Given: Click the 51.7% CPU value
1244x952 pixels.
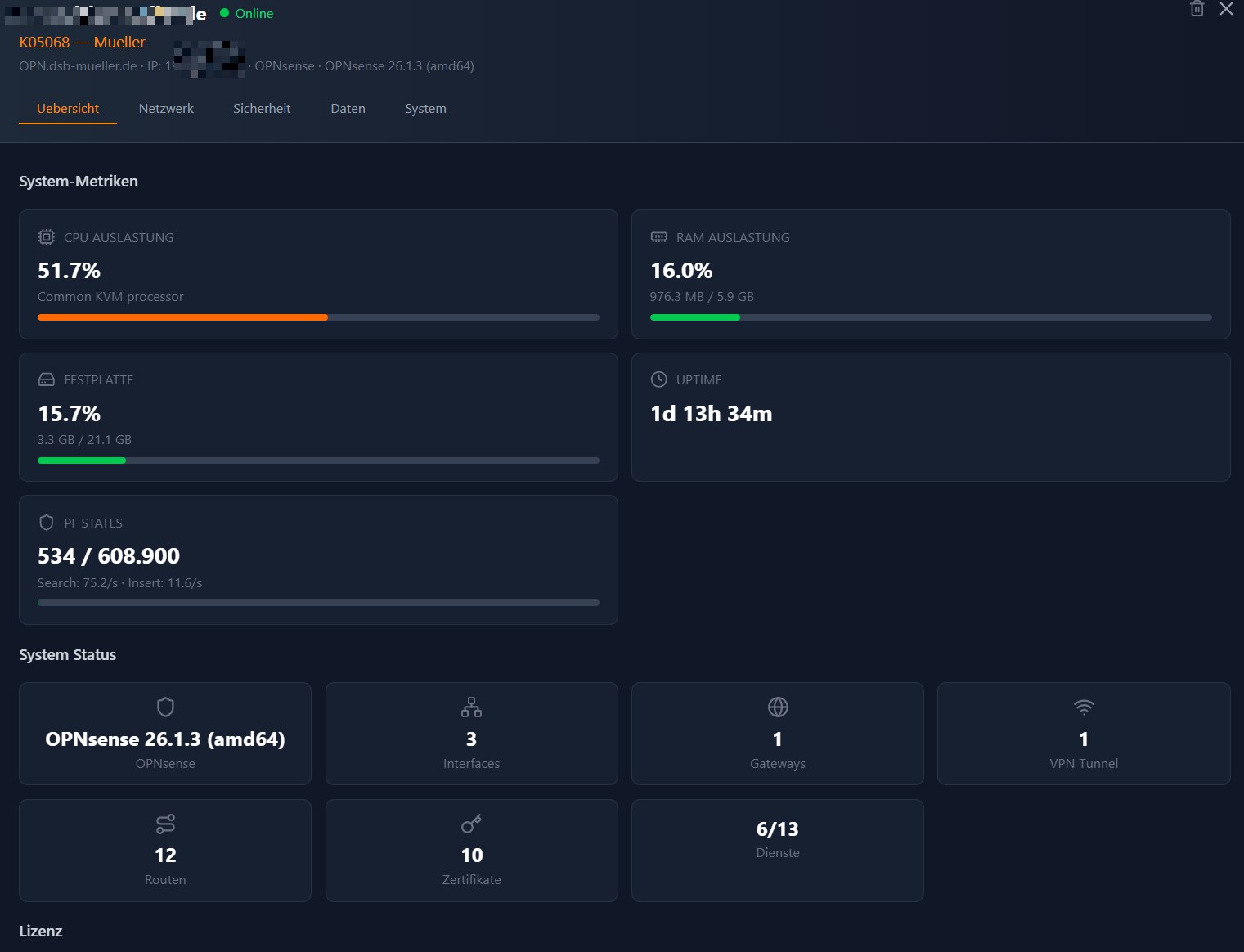Looking at the screenshot, I should (x=69, y=271).
